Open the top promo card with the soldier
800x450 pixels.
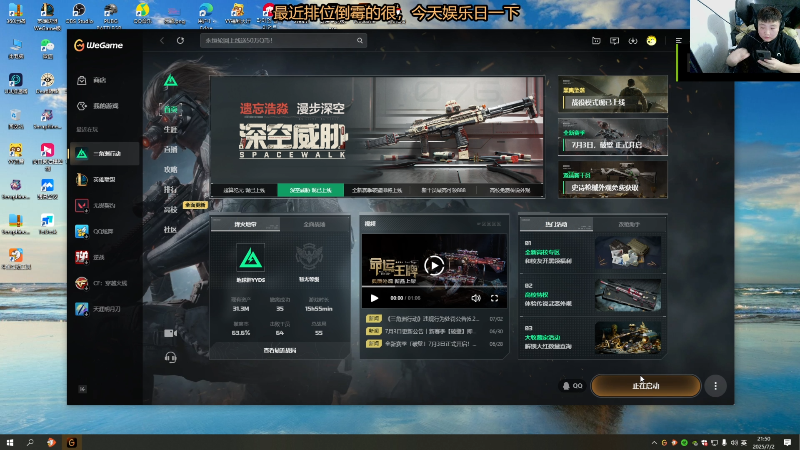613,94
